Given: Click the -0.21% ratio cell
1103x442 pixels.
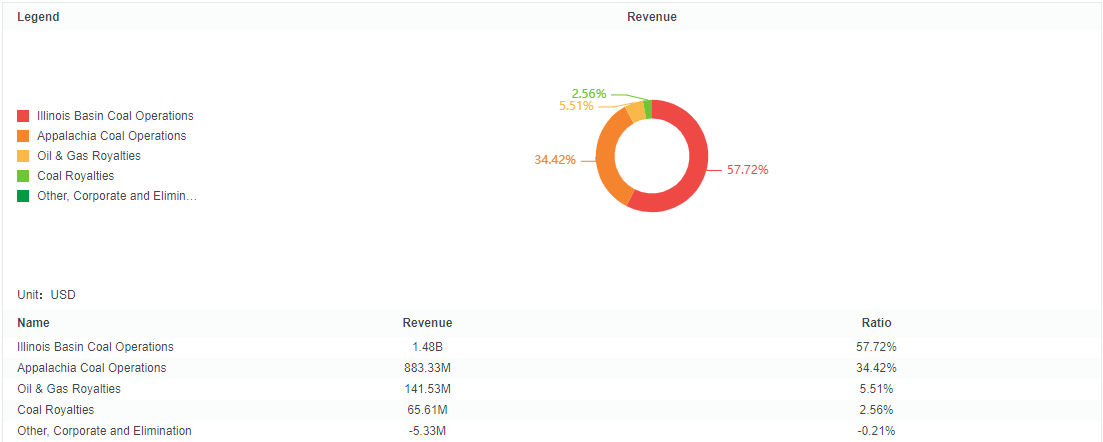Looking at the screenshot, I should (876, 431).
